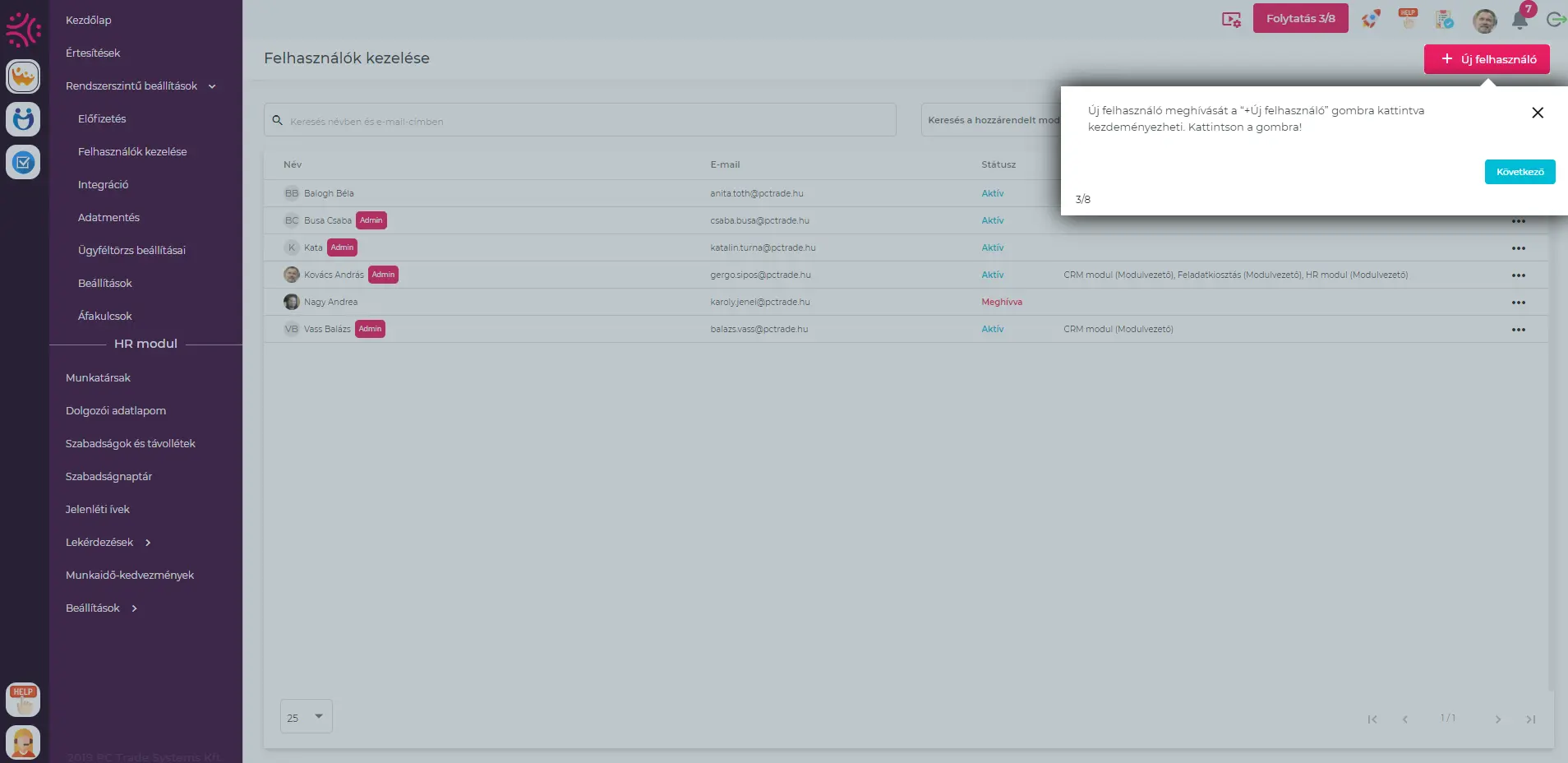Close the onboarding tooltip popup
This screenshot has height=763, width=1568.
tap(1537, 113)
